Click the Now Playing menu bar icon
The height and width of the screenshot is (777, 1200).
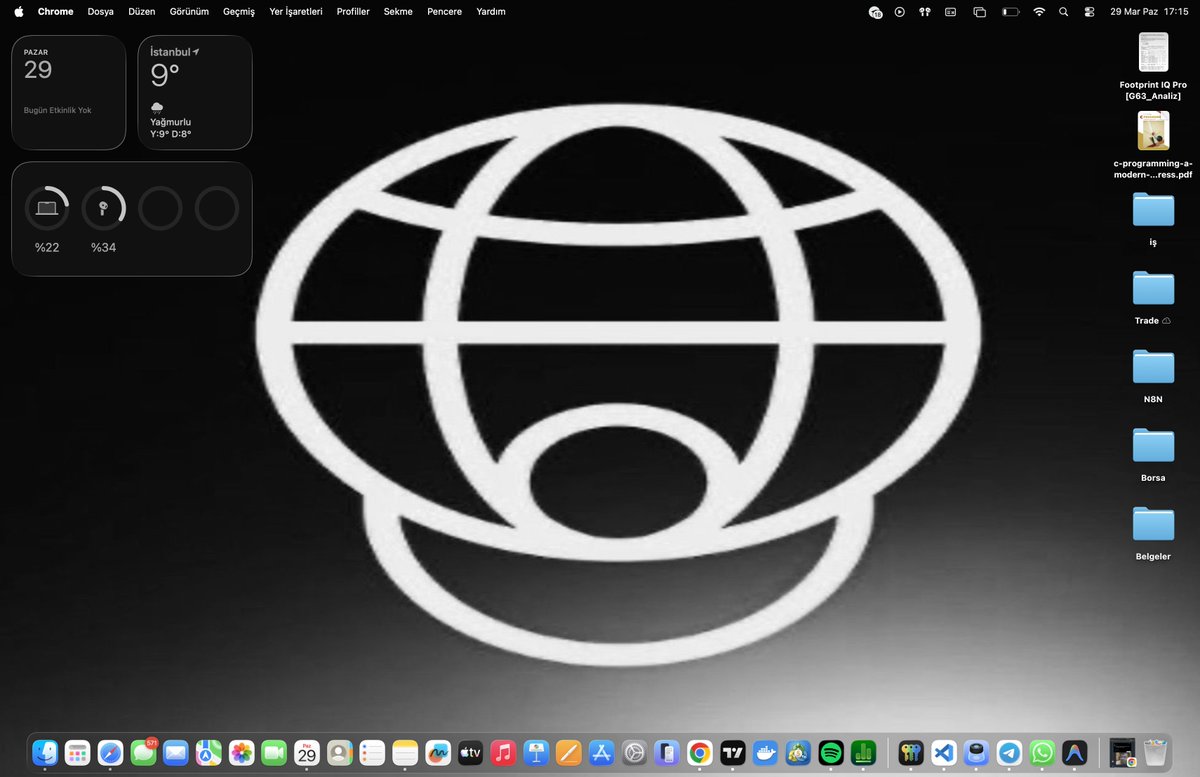[900, 11]
